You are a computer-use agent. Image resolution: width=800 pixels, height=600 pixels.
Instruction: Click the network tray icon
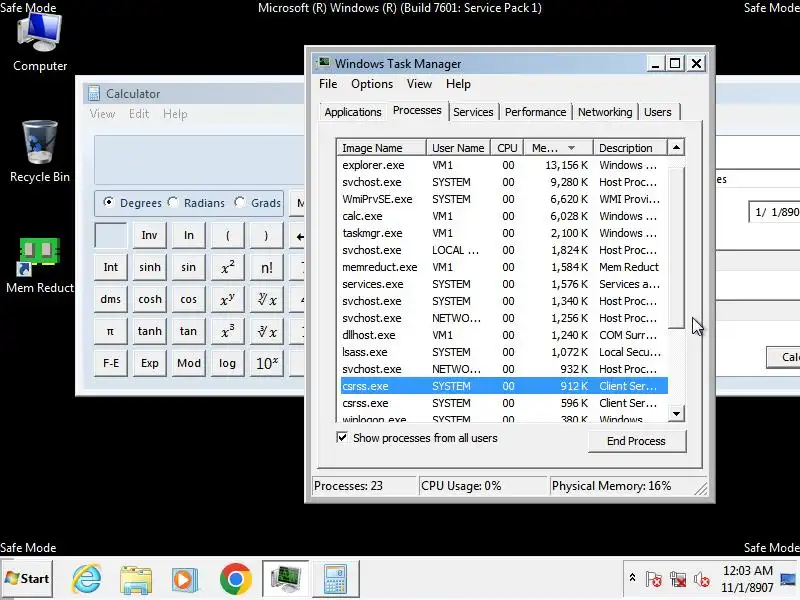[678, 579]
